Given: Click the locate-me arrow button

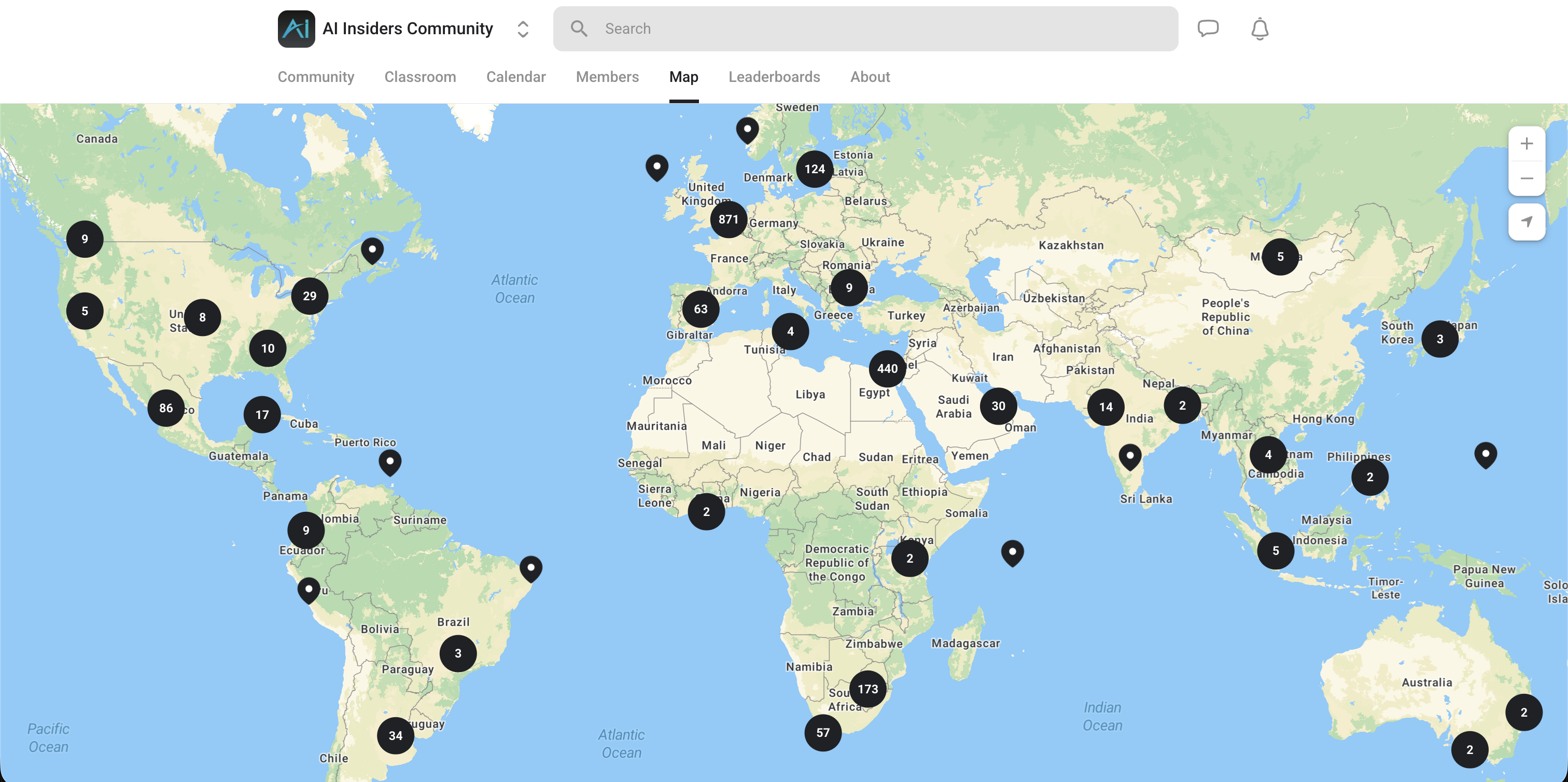Looking at the screenshot, I should tap(1525, 221).
